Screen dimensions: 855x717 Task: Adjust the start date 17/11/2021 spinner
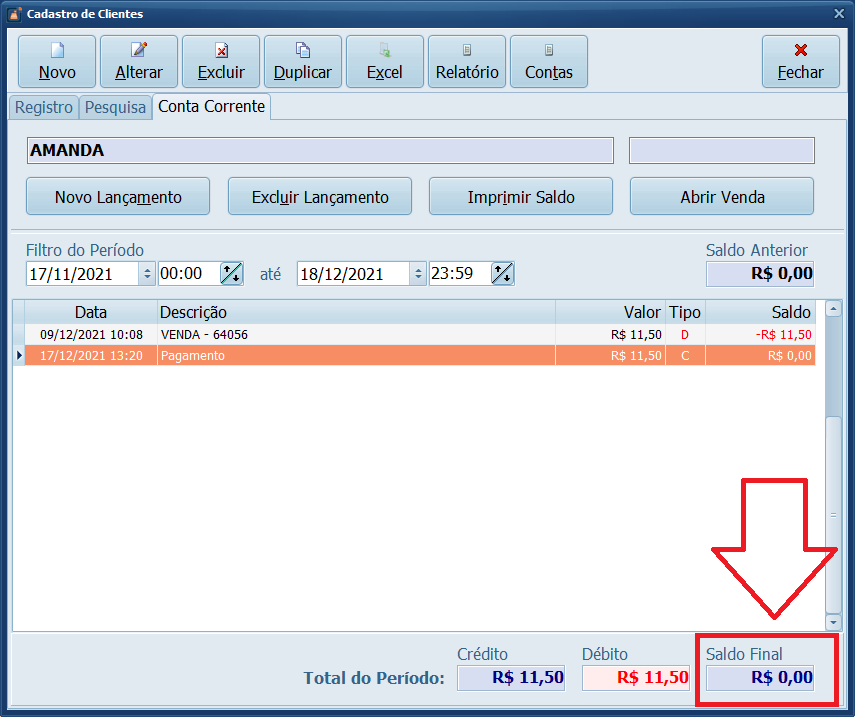pos(148,274)
